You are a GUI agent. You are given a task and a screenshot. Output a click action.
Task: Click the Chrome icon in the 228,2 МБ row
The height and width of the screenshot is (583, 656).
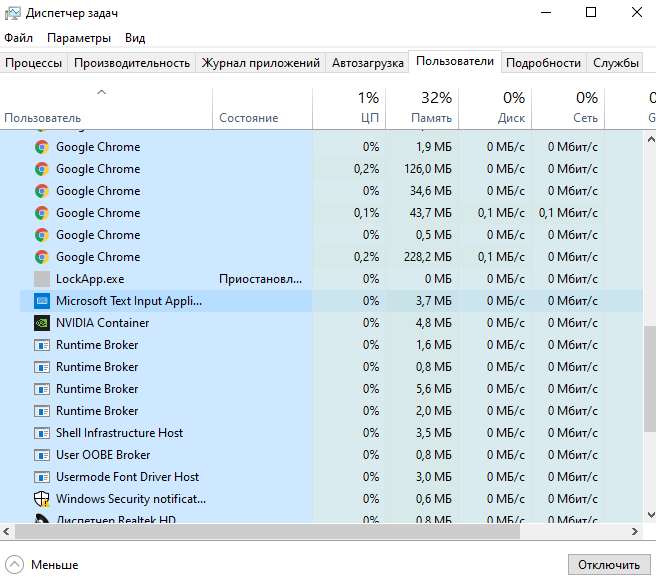coord(42,257)
